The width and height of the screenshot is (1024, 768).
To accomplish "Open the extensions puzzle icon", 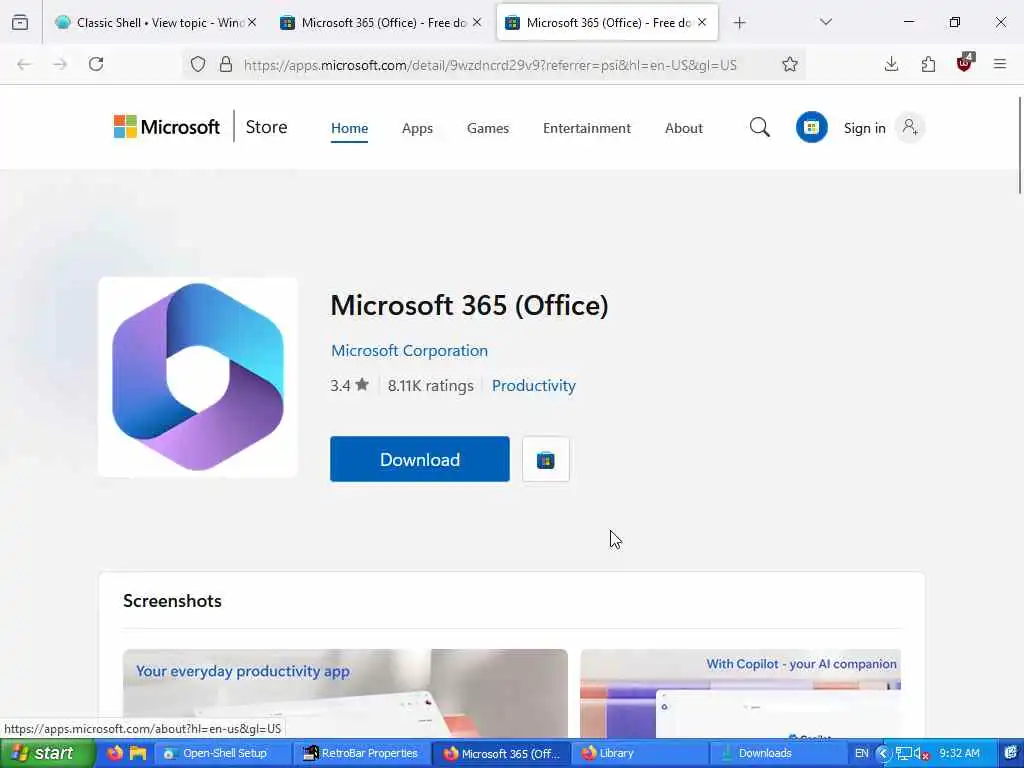I will [x=928, y=64].
